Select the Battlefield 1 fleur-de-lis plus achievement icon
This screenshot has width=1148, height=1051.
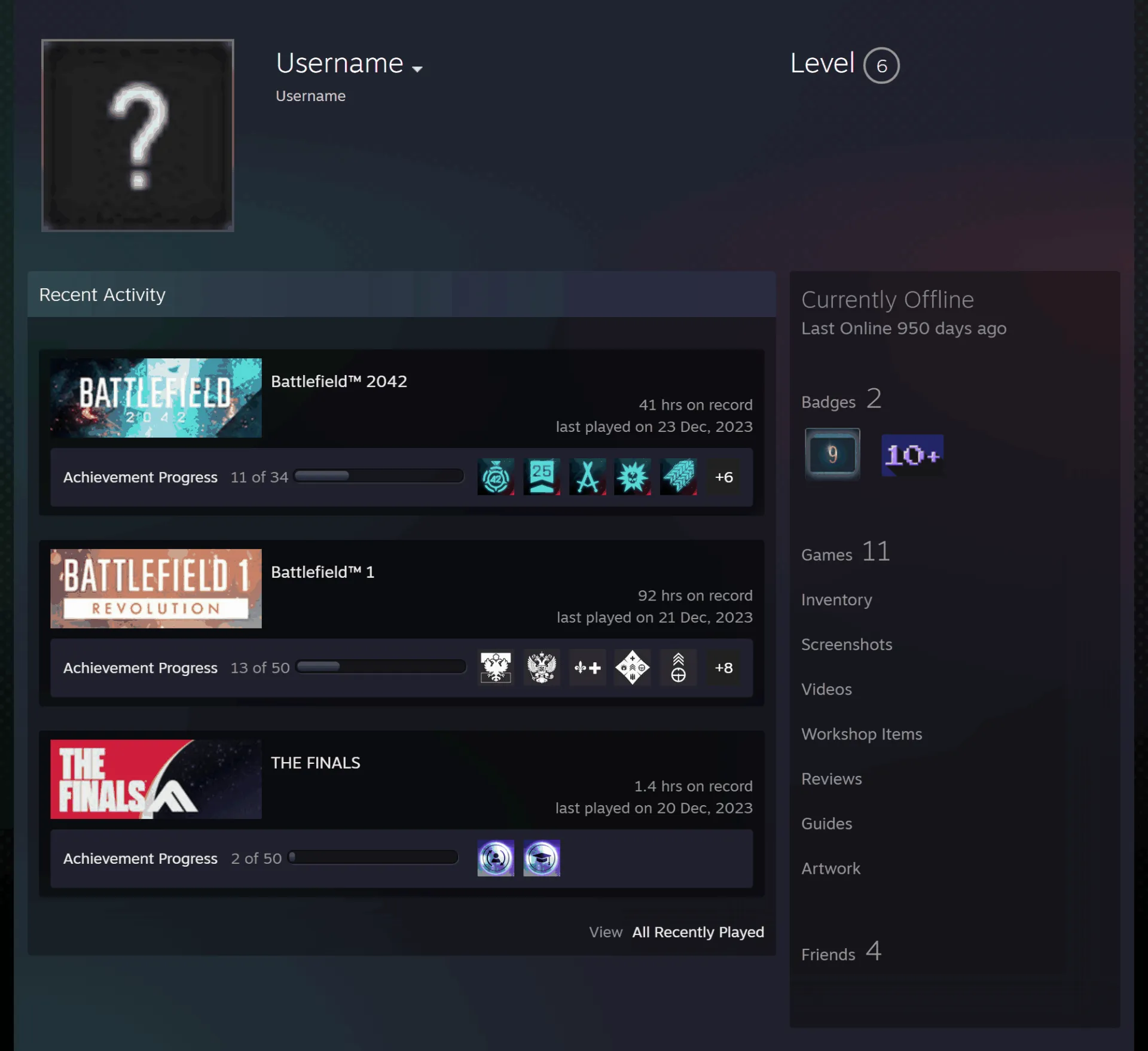coord(587,668)
